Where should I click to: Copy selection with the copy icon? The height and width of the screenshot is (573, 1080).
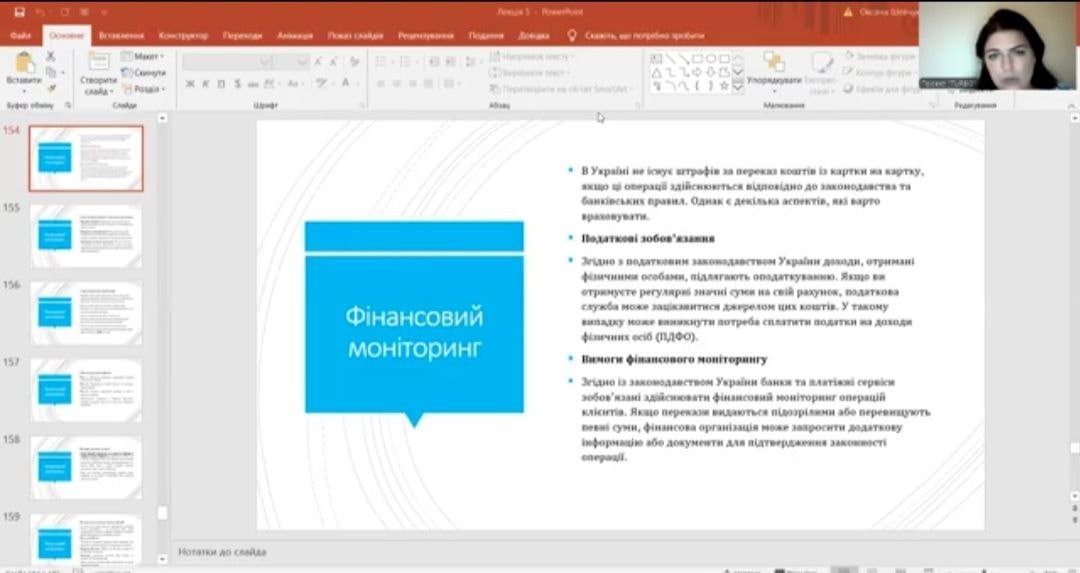51,72
